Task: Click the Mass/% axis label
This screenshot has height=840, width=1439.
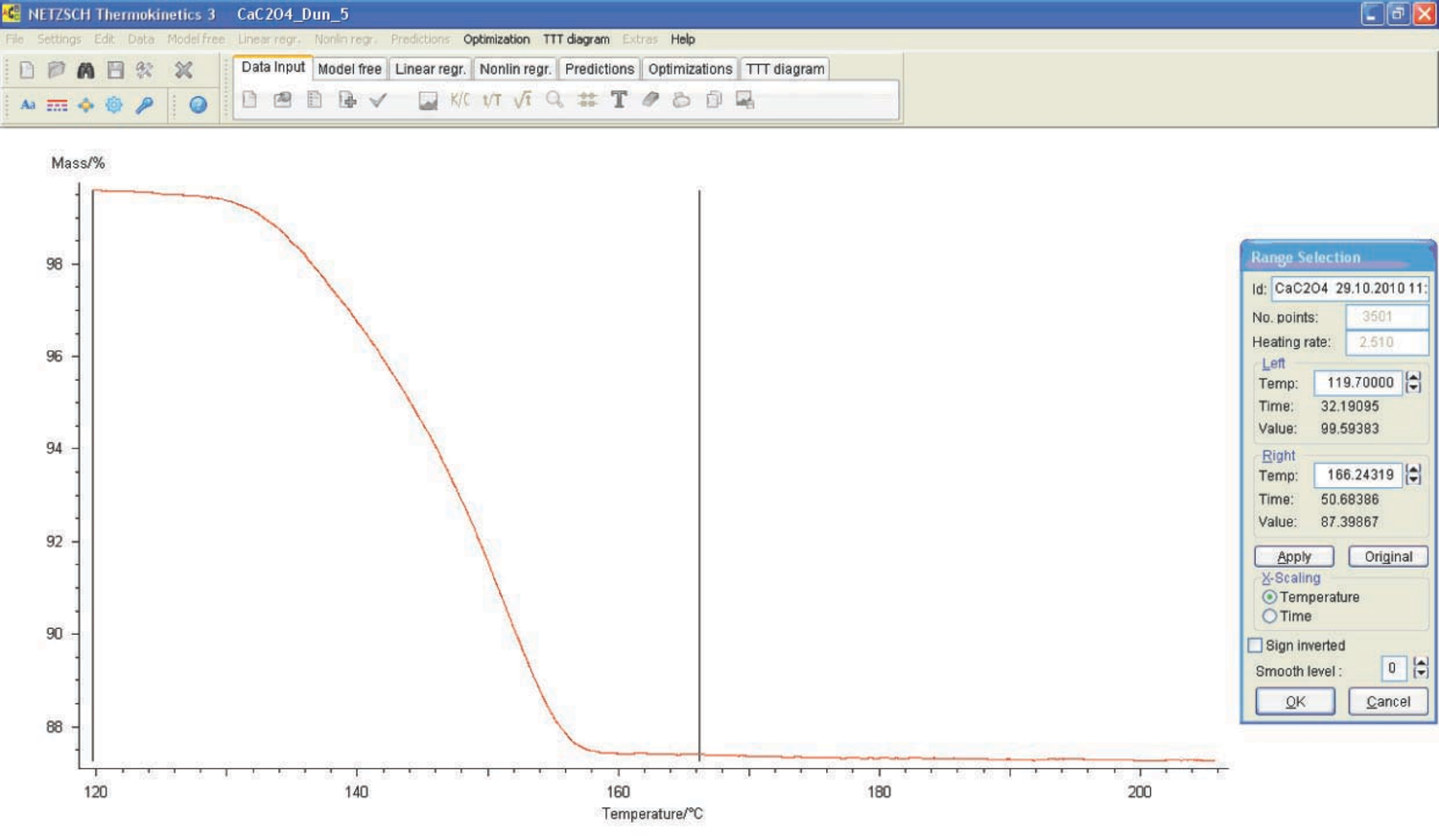Action: coord(78,163)
